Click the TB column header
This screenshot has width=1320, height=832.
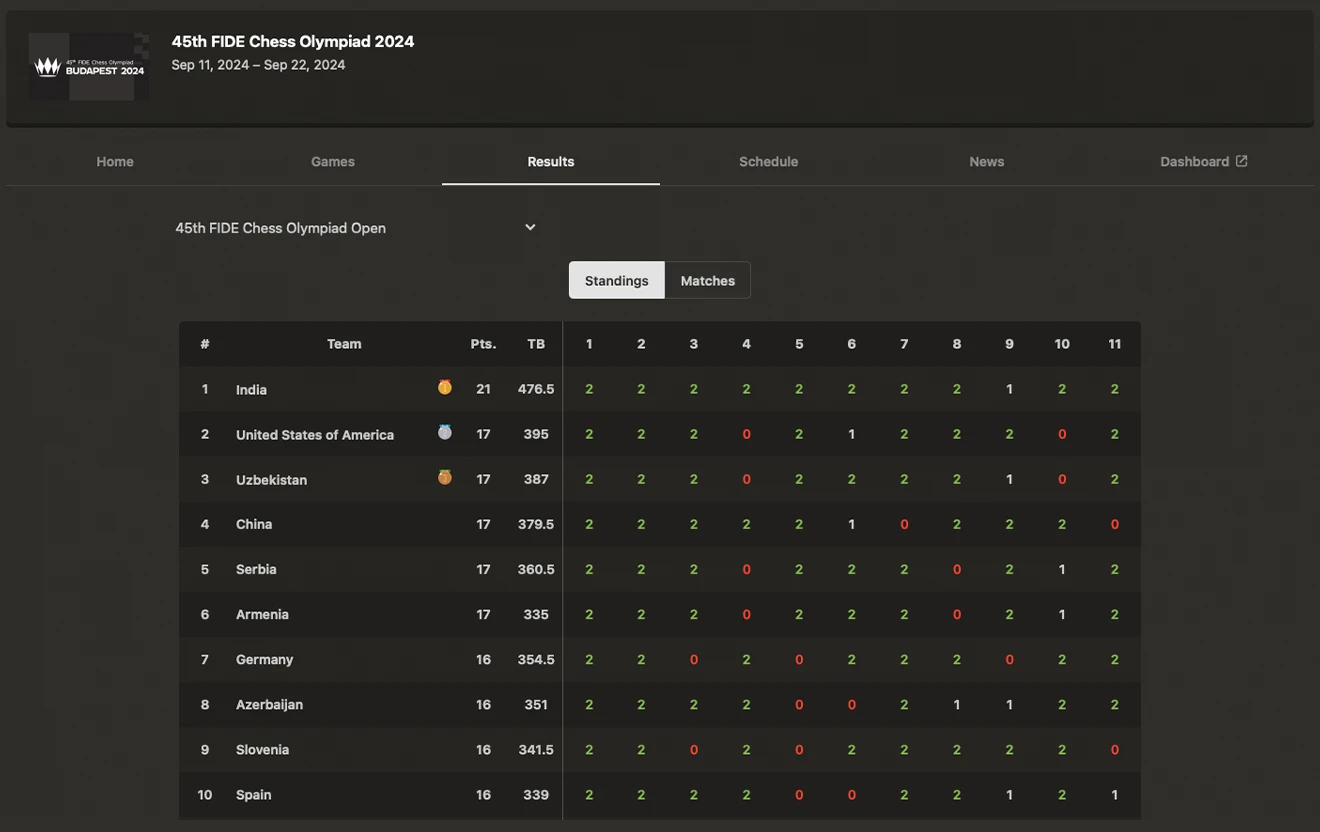point(536,344)
